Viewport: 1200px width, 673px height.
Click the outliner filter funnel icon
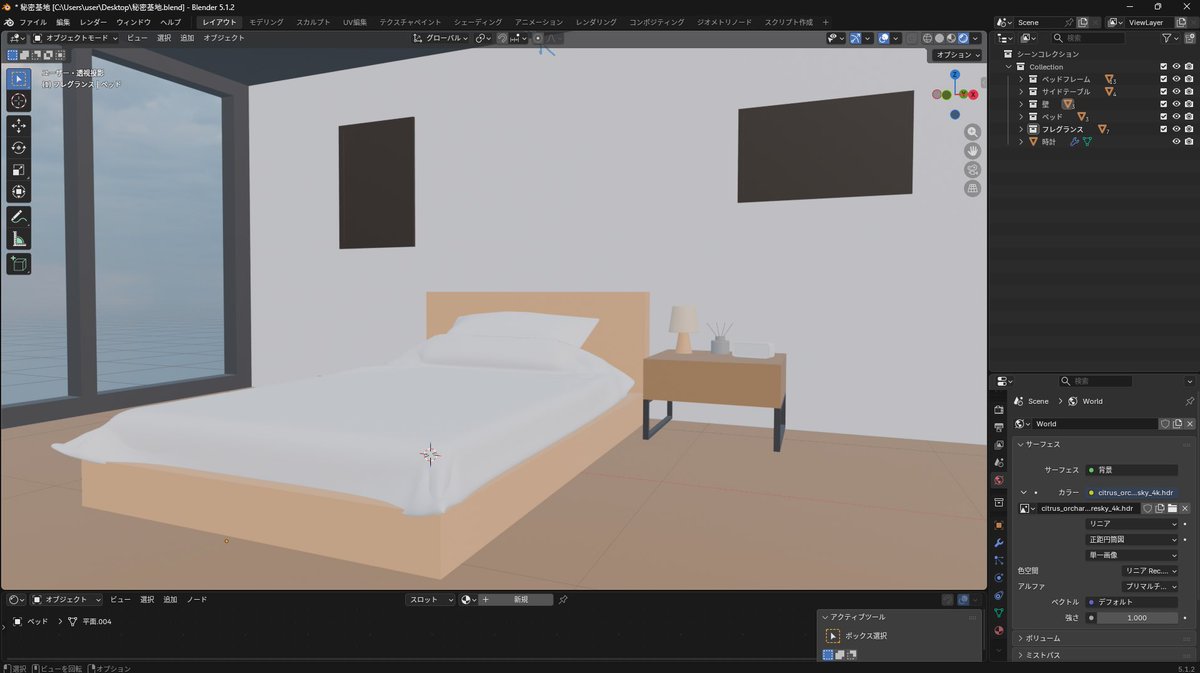[1167, 38]
